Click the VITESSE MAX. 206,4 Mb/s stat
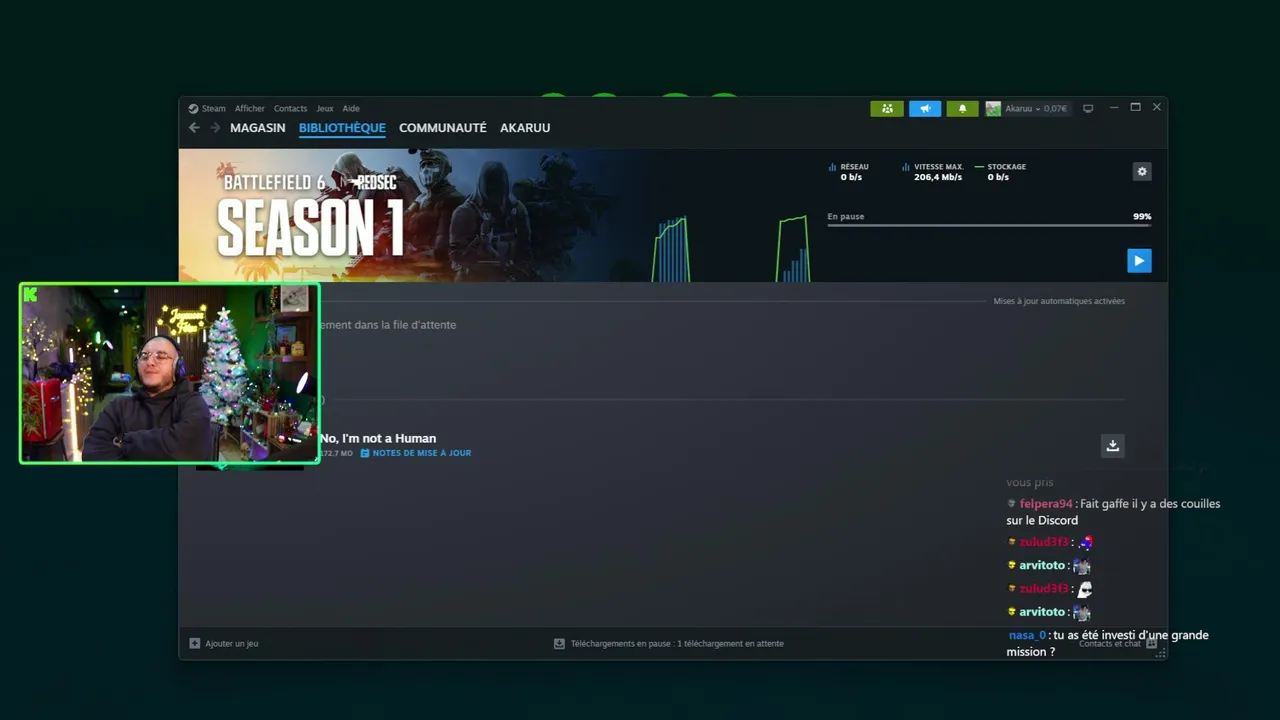Image resolution: width=1280 pixels, height=720 pixels. [x=933, y=172]
